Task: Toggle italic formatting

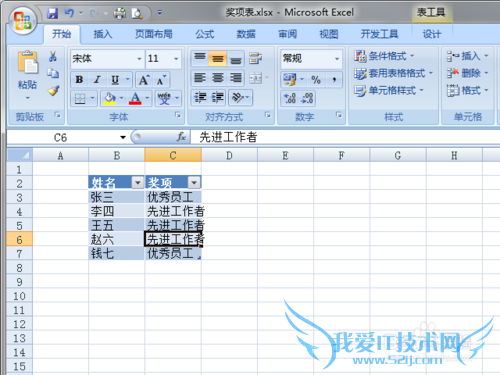Action: click(x=97, y=80)
